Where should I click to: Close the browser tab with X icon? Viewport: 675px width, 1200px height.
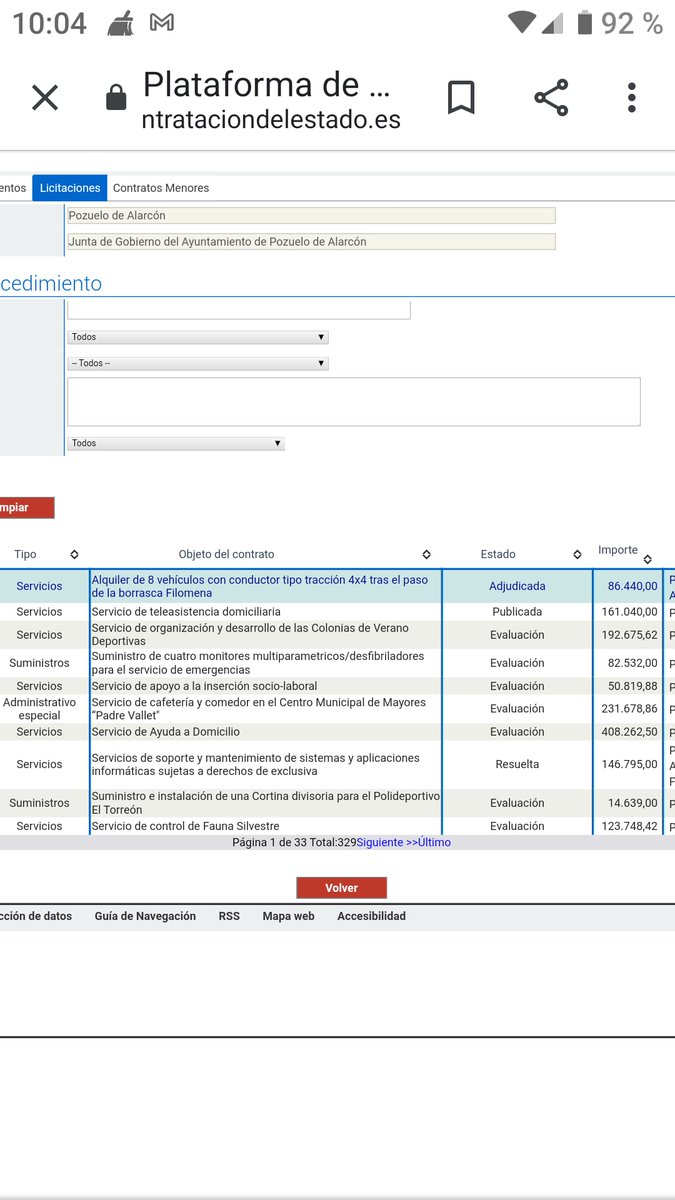(45, 98)
